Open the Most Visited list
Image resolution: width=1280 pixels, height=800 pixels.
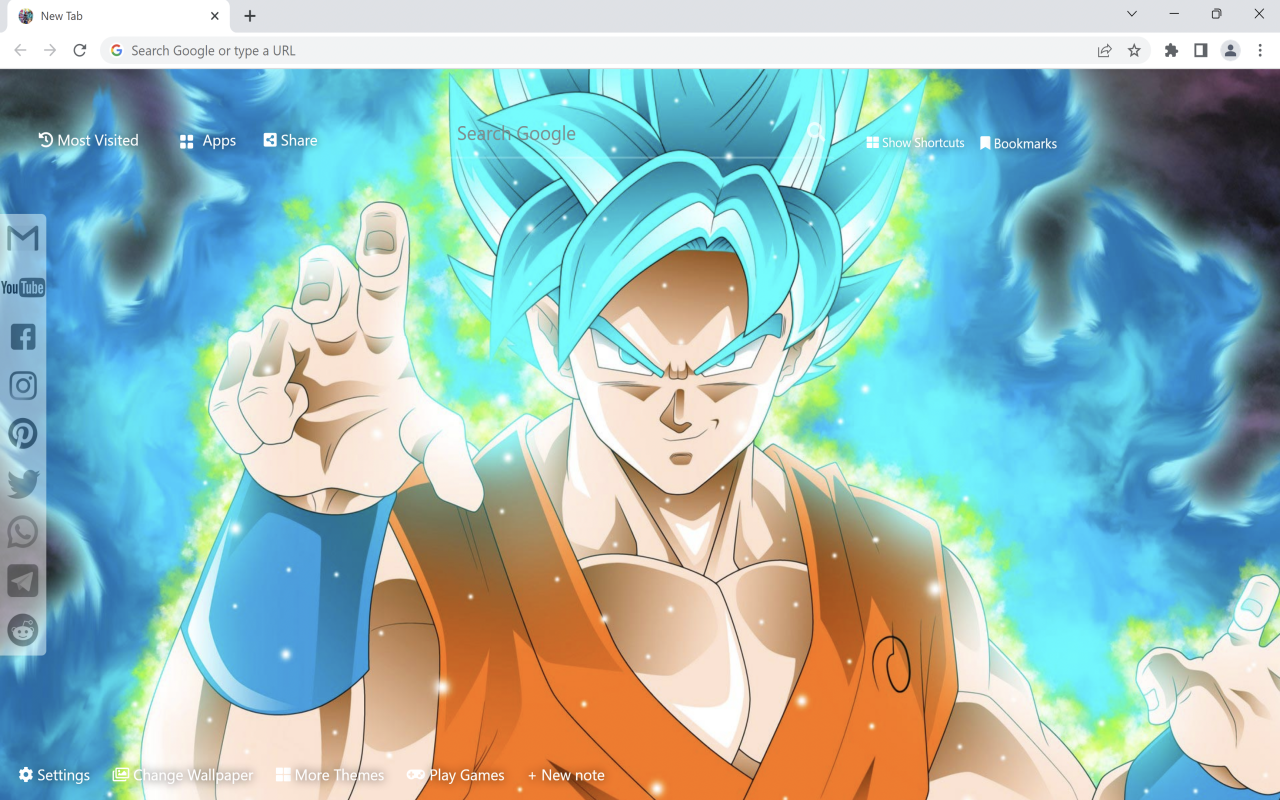[x=88, y=140]
